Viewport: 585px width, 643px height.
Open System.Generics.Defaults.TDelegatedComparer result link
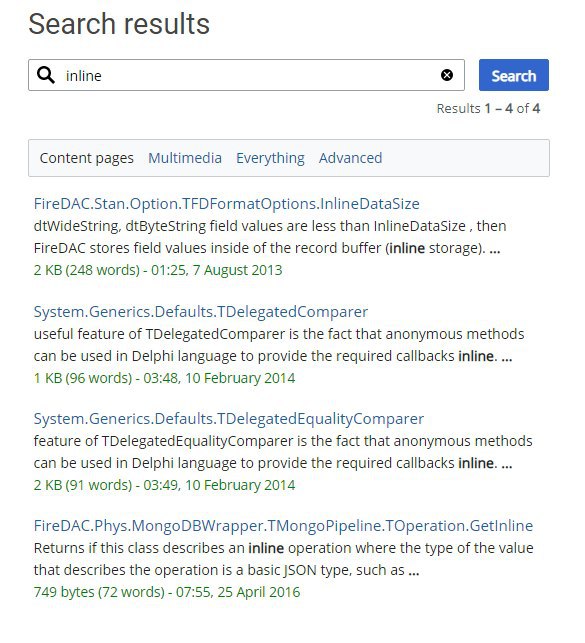point(201,312)
